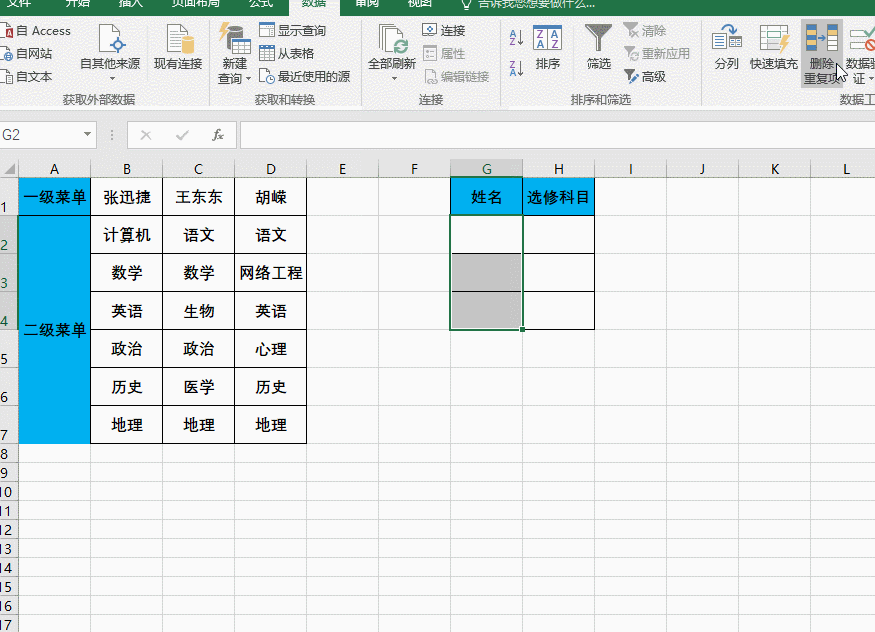875x632 pixels.
Task: Click cell containing 二级菜单
Action: (54, 330)
